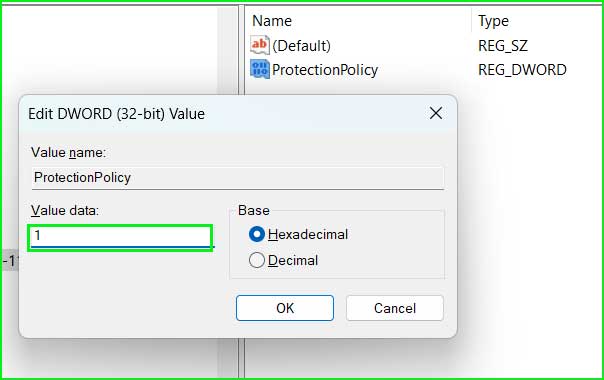Select the Hexadecimal base radio button
This screenshot has width=604, height=380.
click(x=257, y=234)
